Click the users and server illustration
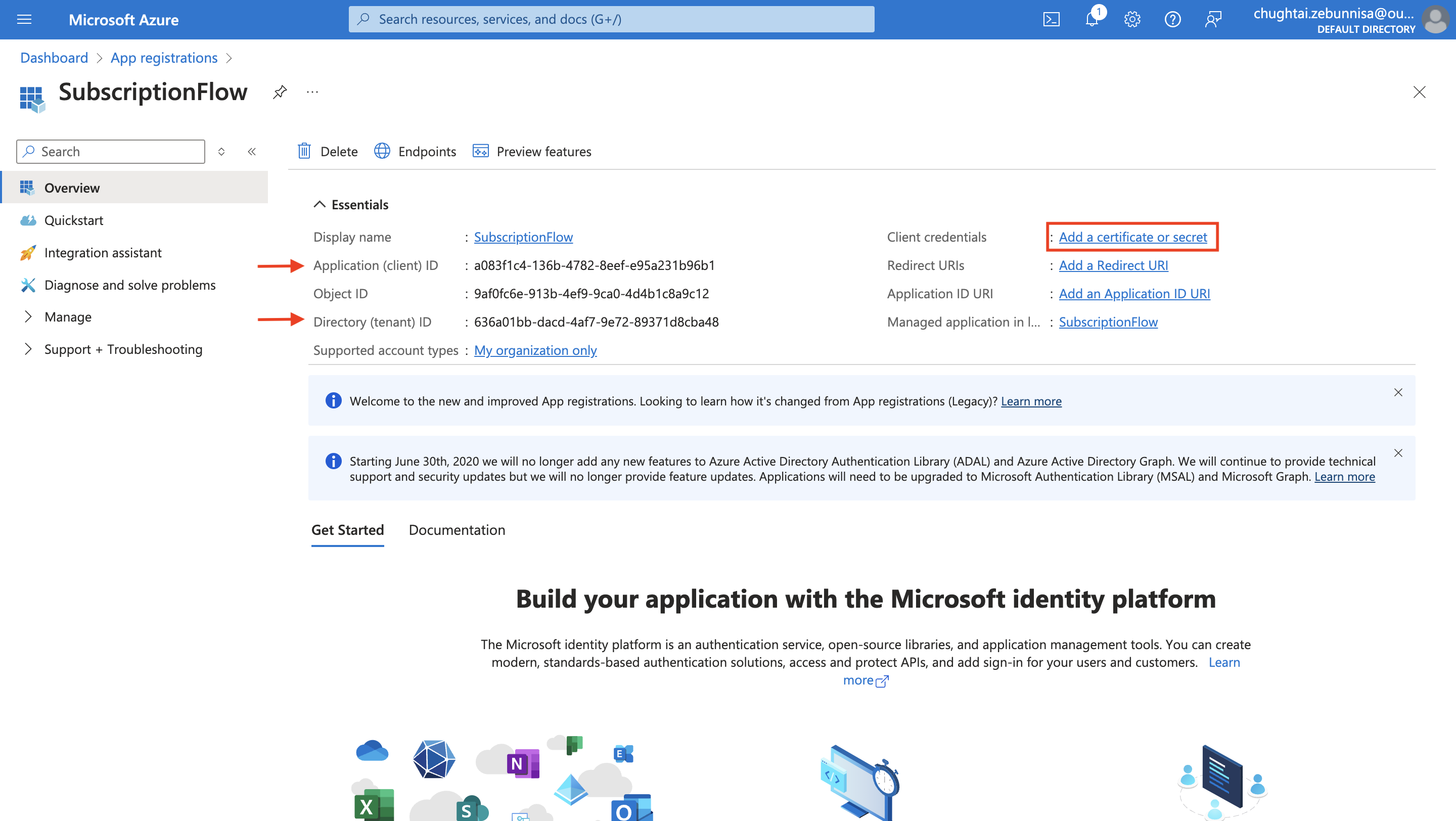Viewport: 1456px width, 821px height. (1223, 782)
